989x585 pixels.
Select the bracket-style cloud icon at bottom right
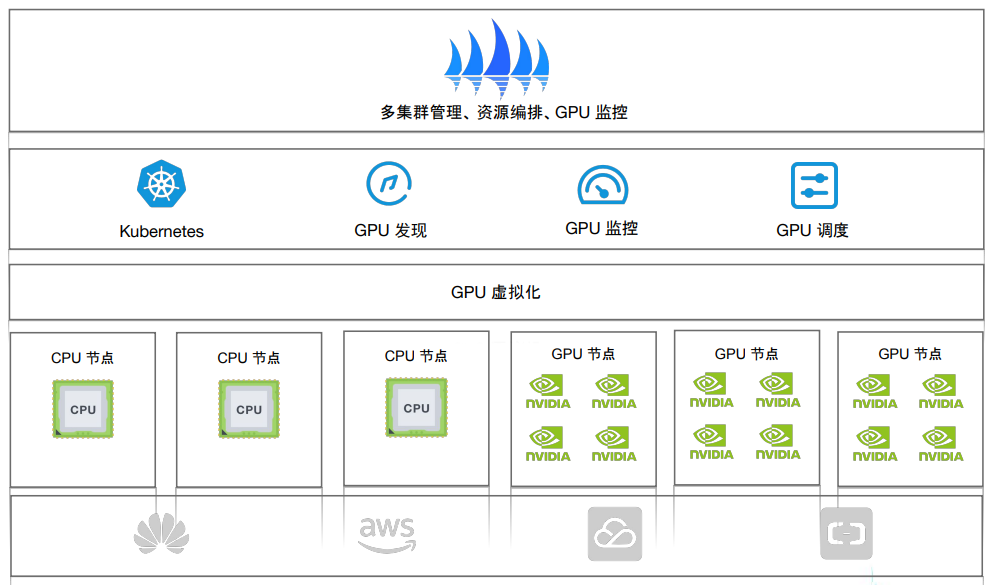[x=846, y=533]
